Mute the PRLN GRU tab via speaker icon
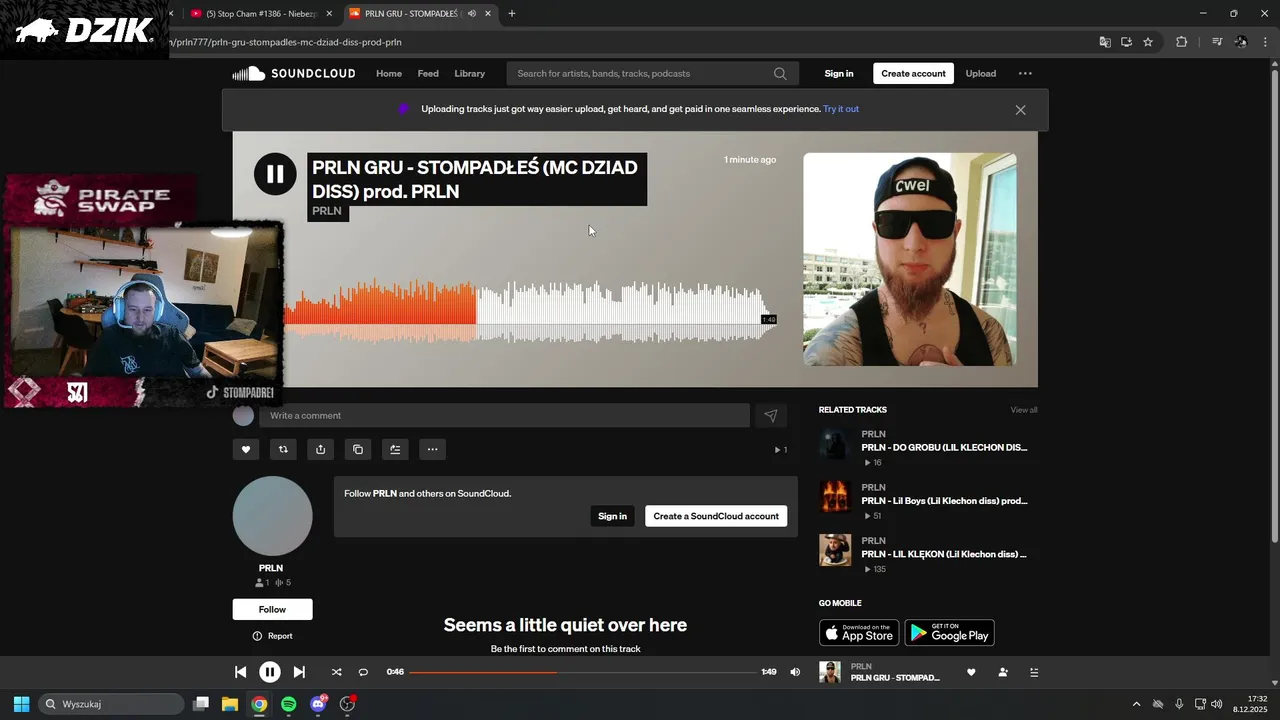Viewport: 1280px width, 720px height. [471, 14]
